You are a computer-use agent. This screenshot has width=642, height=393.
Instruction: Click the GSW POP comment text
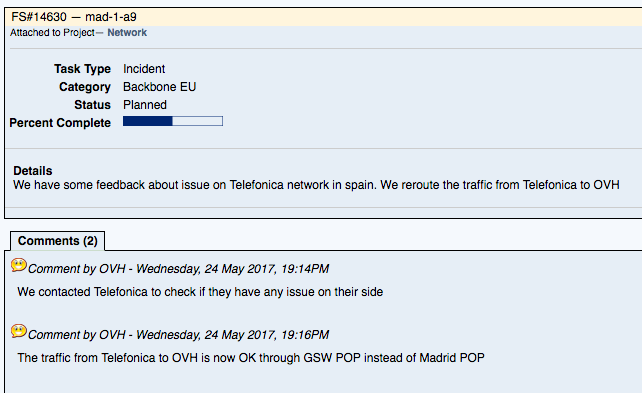click(x=251, y=358)
